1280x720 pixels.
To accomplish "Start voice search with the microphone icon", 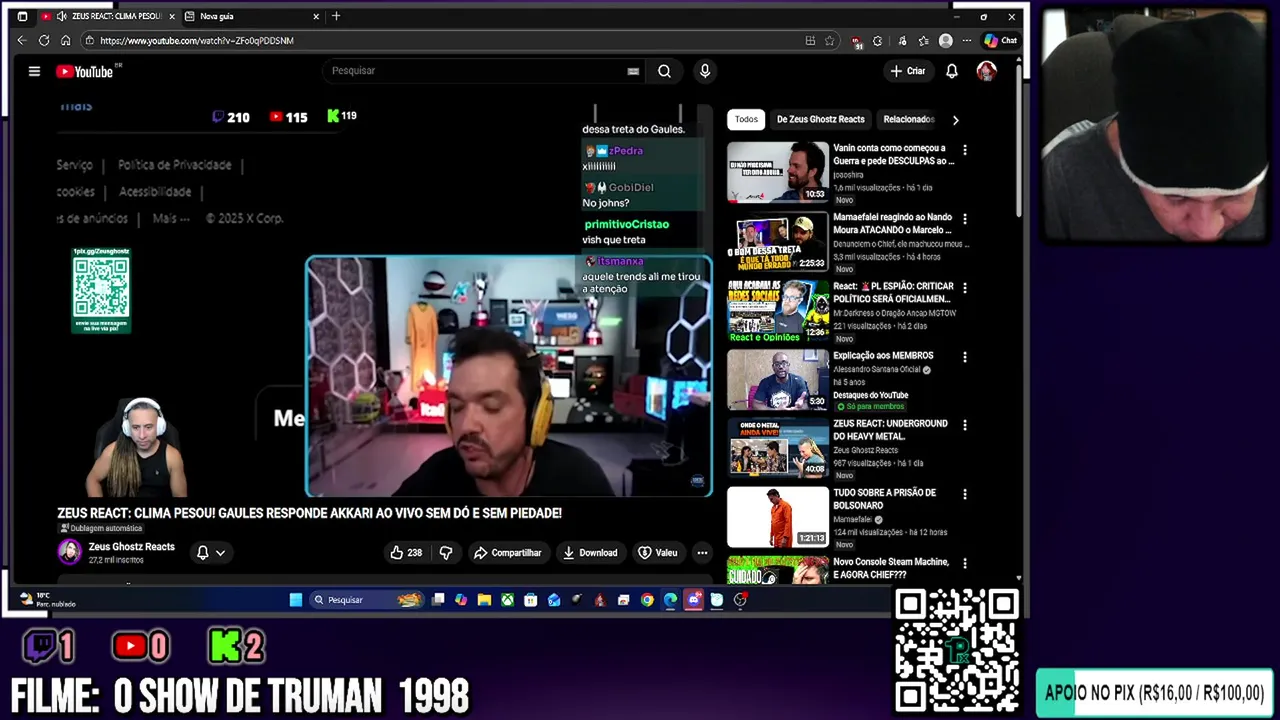I will tap(705, 71).
